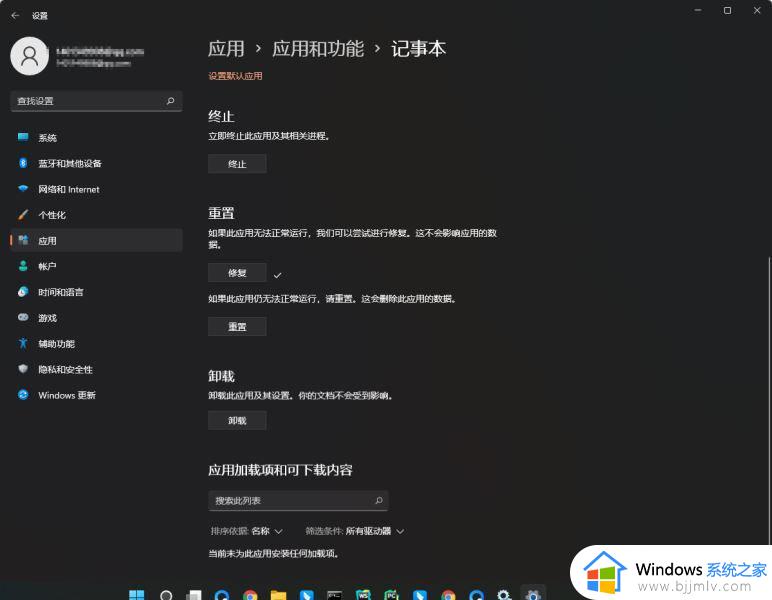This screenshot has height=600, width=772.
Task: Click the 终止 button
Action: click(x=237, y=164)
